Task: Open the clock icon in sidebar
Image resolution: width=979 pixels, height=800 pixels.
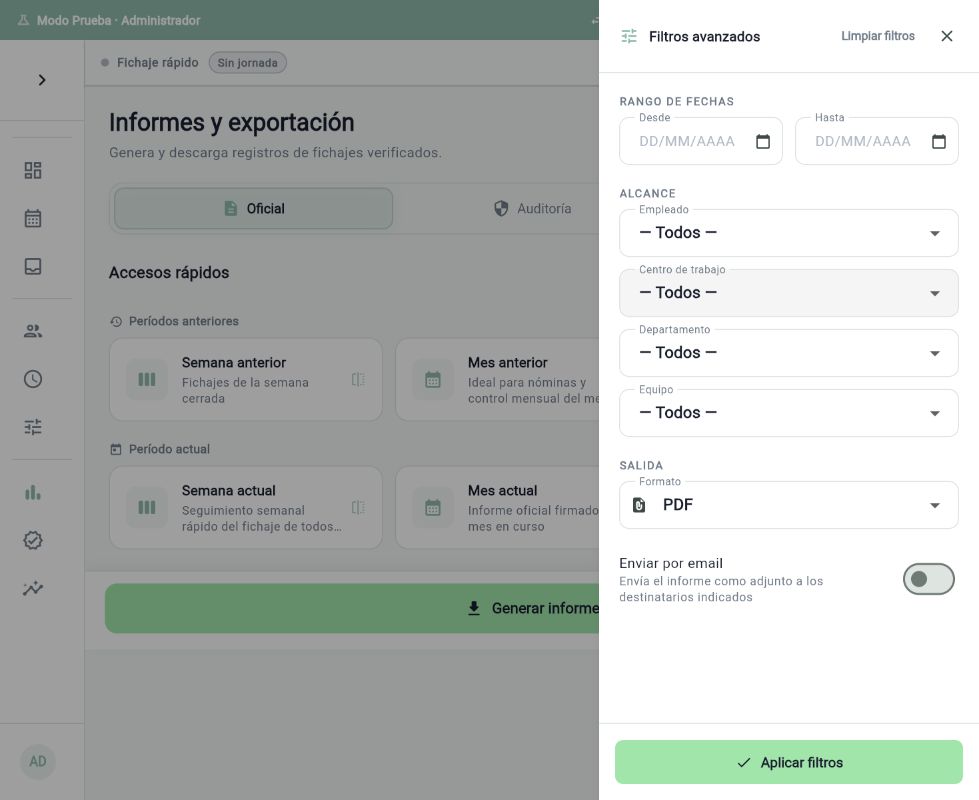Action: click(x=33, y=379)
